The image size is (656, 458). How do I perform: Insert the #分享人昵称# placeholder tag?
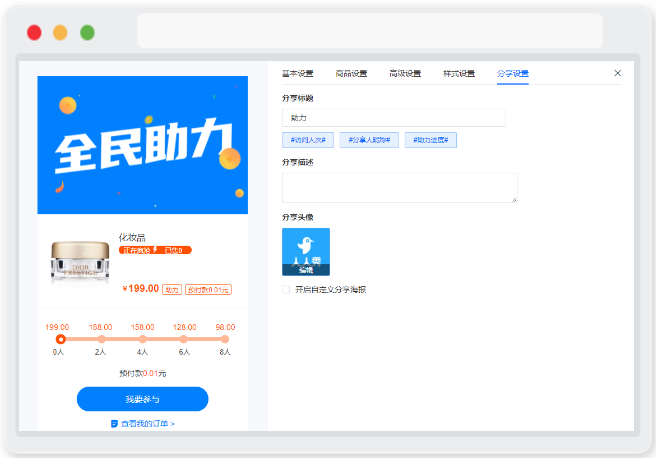point(369,140)
